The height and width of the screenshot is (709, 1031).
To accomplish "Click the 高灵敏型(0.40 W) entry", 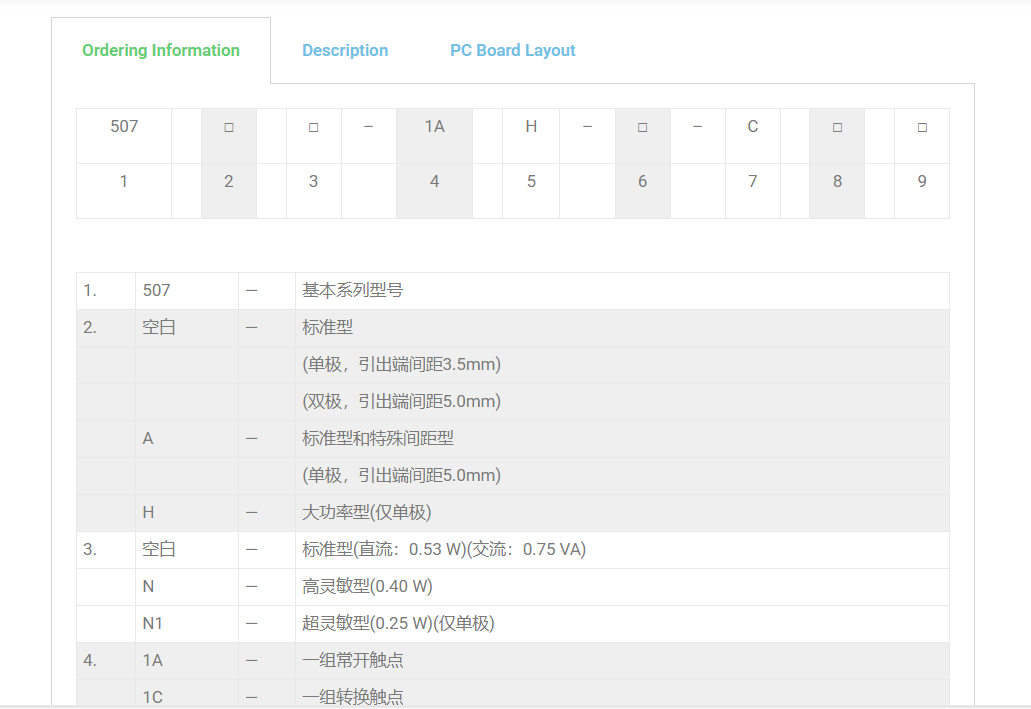I will pos(368,587).
